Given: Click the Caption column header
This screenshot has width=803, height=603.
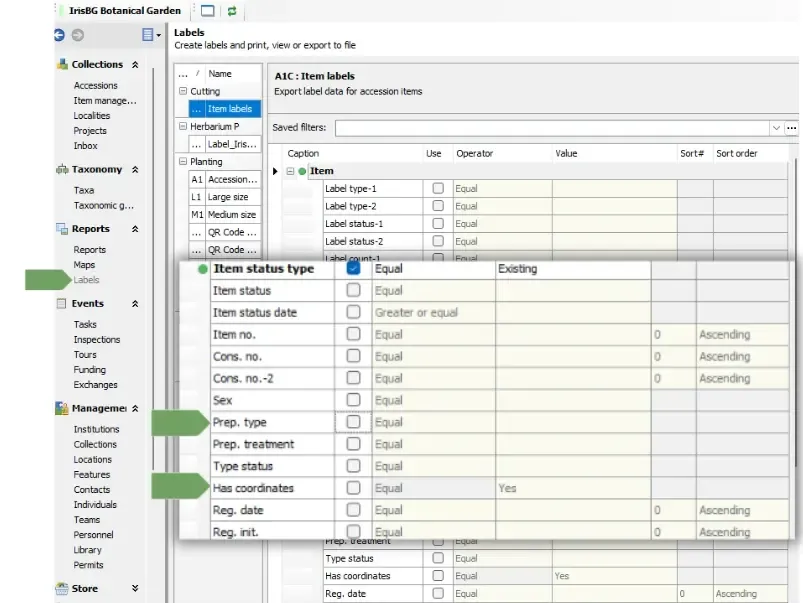Looking at the screenshot, I should [x=303, y=153].
